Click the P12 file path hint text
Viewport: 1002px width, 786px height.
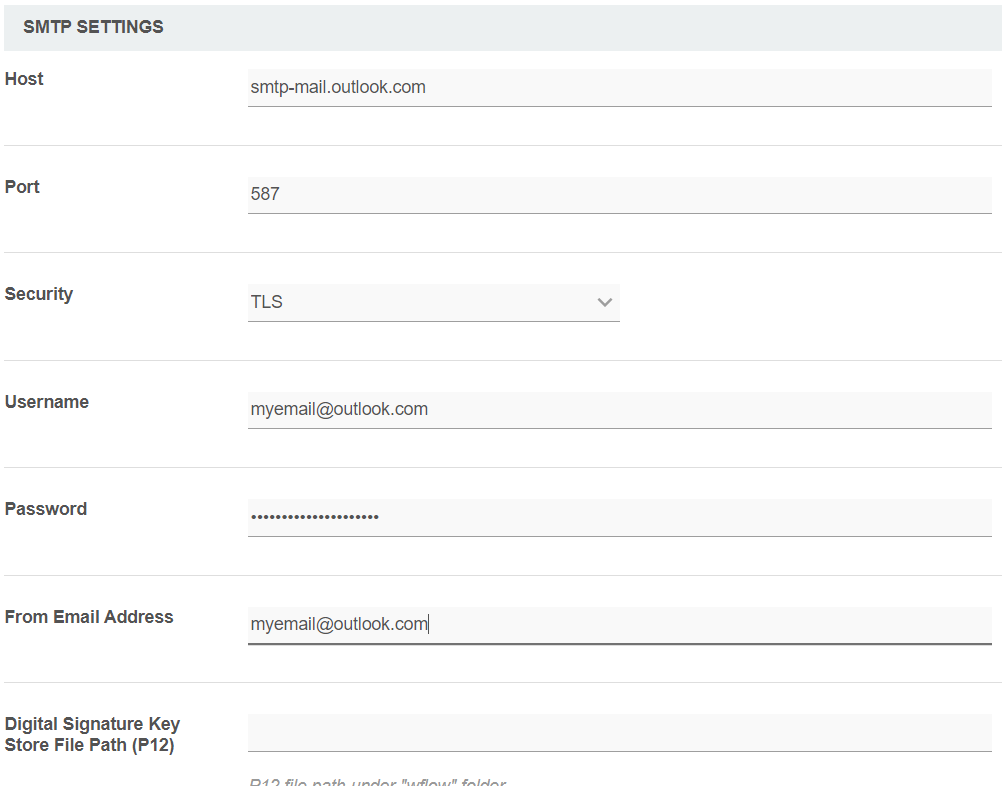tap(377, 782)
